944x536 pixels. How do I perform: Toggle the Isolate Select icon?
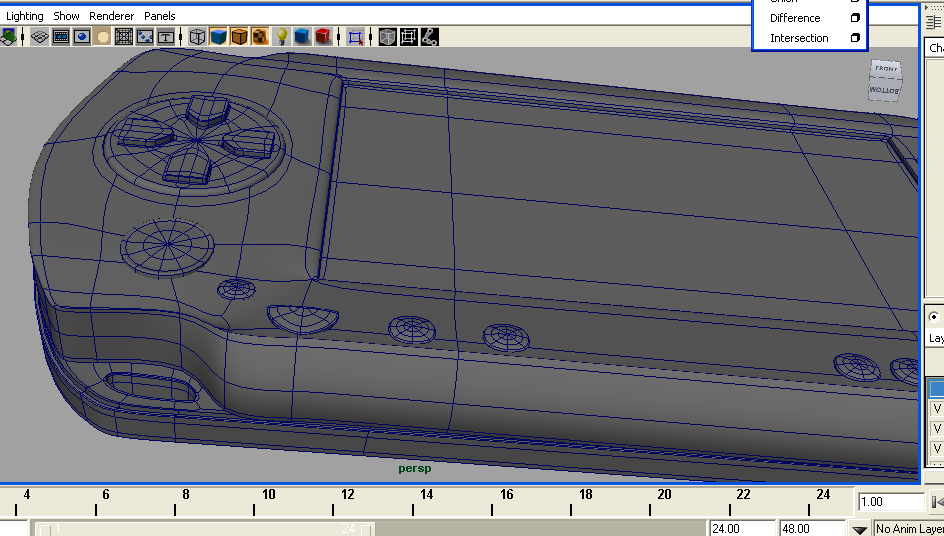pos(355,37)
